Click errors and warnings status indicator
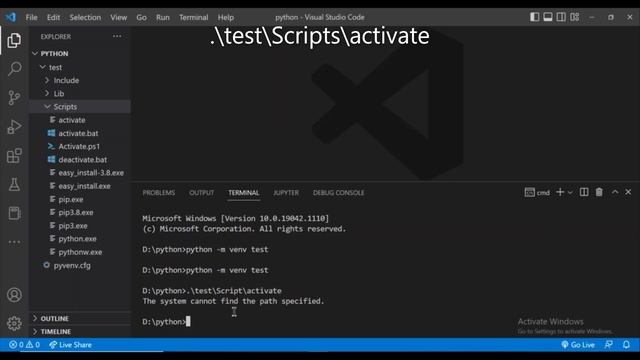The image size is (640, 360). click(24, 345)
